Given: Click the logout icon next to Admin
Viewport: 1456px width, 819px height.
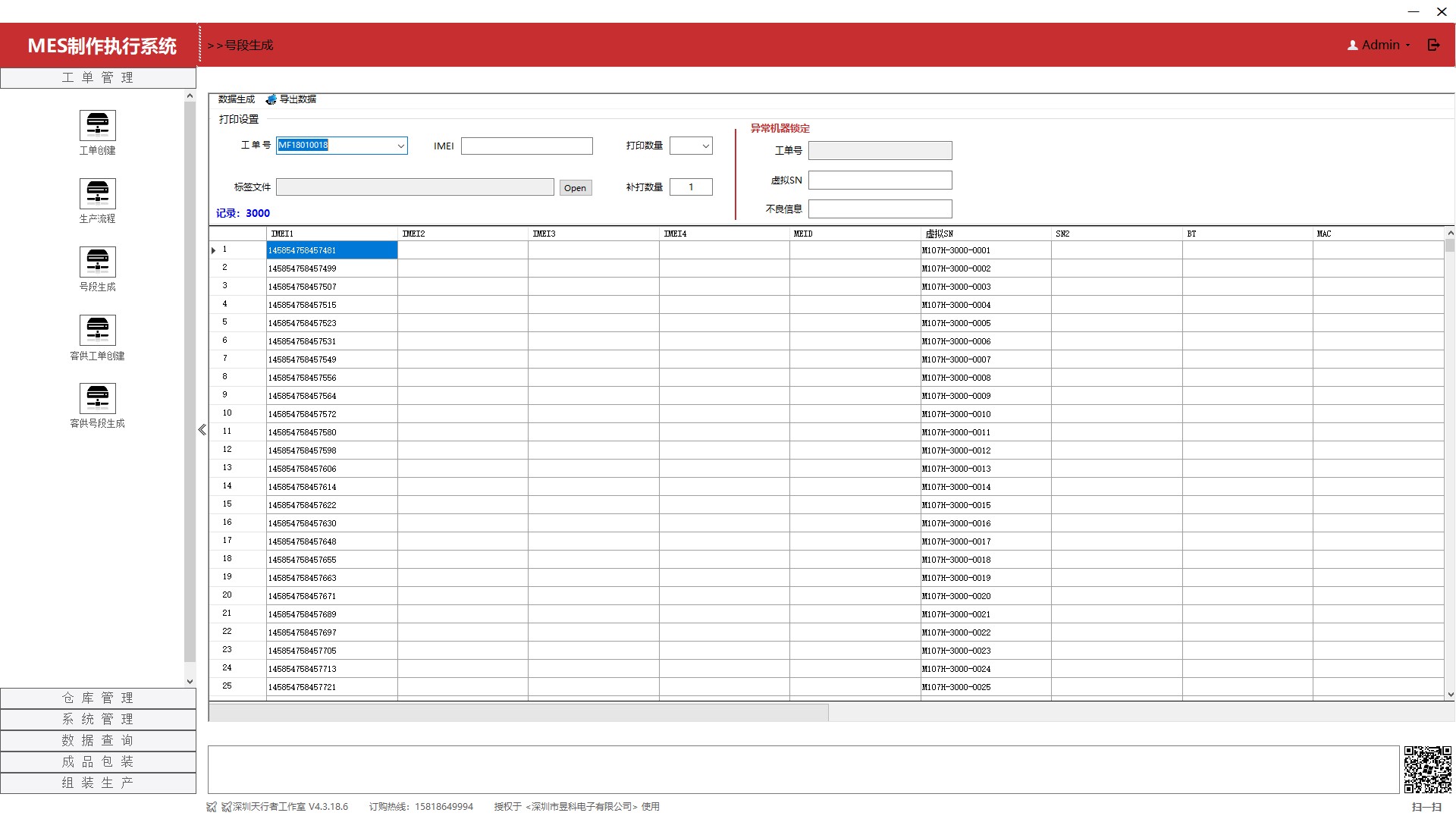Looking at the screenshot, I should point(1433,45).
